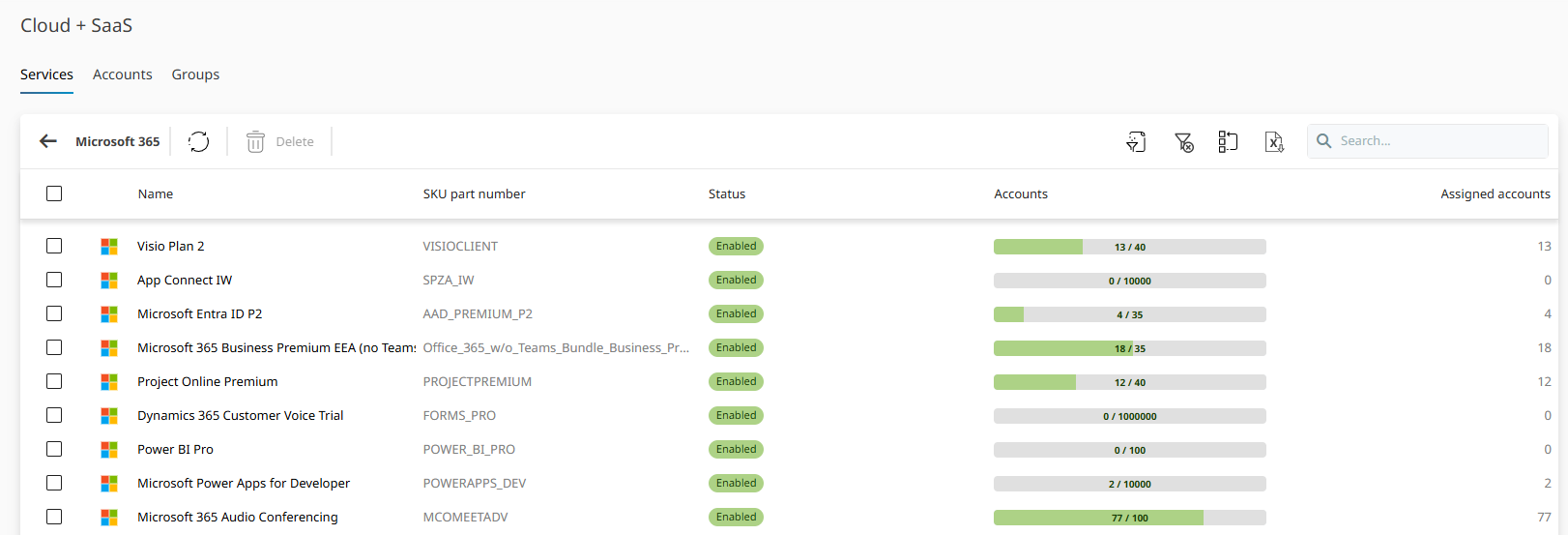Screen dimensions: 1568x535
Task: Click Microsoft 365 Audio Conferencing logo
Action: click(109, 518)
